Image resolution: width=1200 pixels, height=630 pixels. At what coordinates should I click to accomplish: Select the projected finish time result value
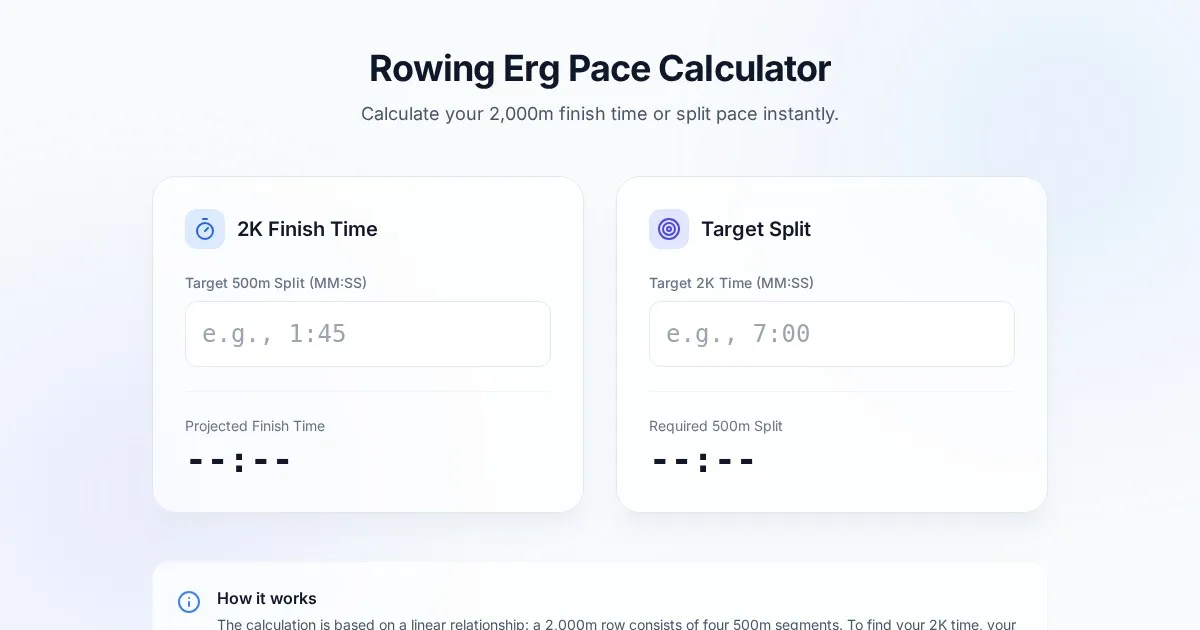(x=240, y=461)
